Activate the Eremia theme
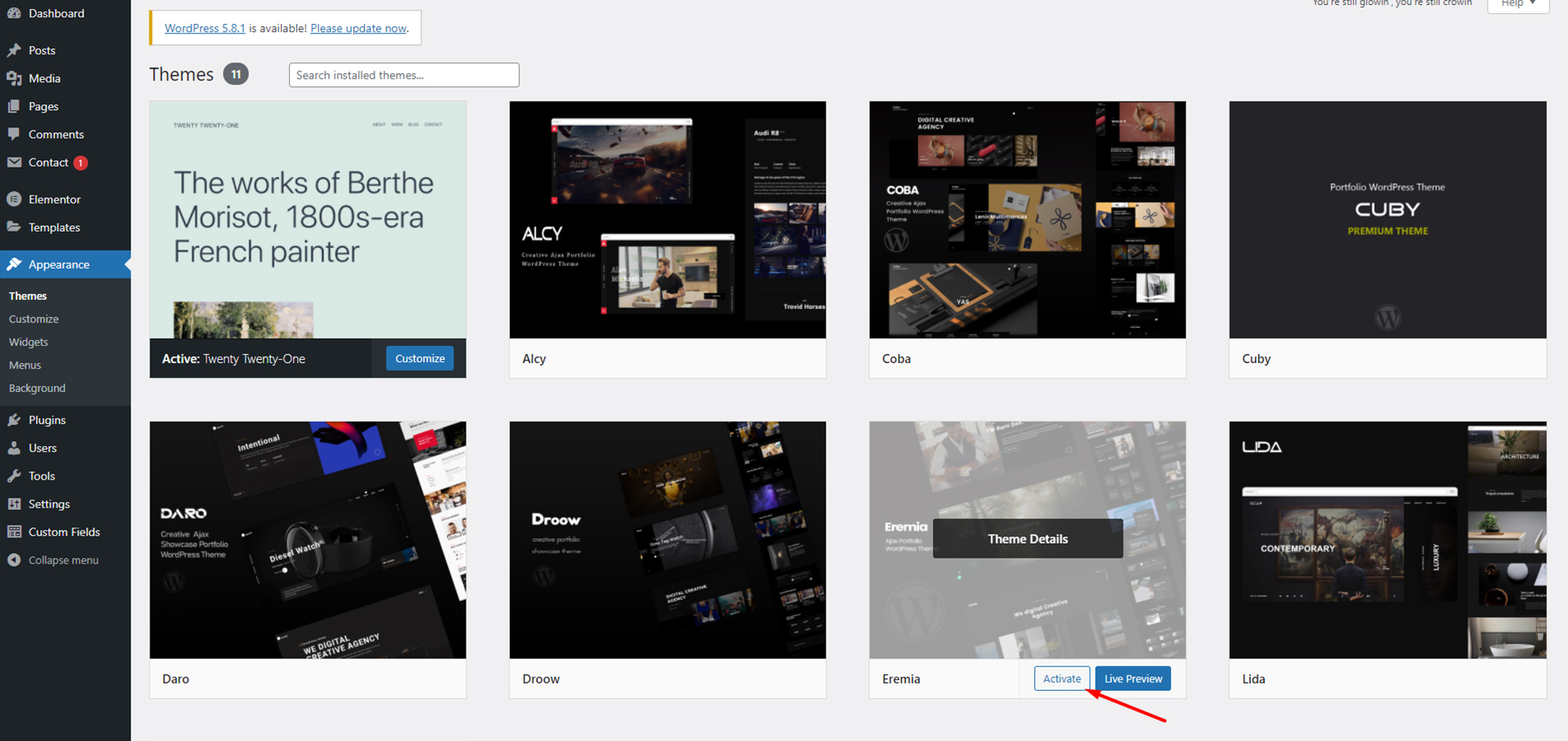The image size is (1568, 741). [1061, 679]
